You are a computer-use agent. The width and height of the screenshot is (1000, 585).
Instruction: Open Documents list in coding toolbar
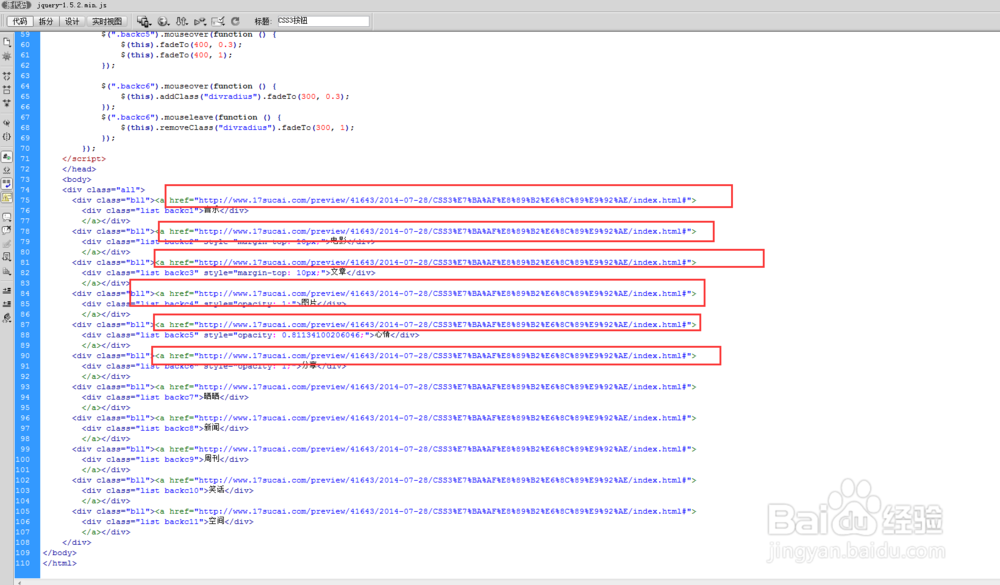coord(7,41)
